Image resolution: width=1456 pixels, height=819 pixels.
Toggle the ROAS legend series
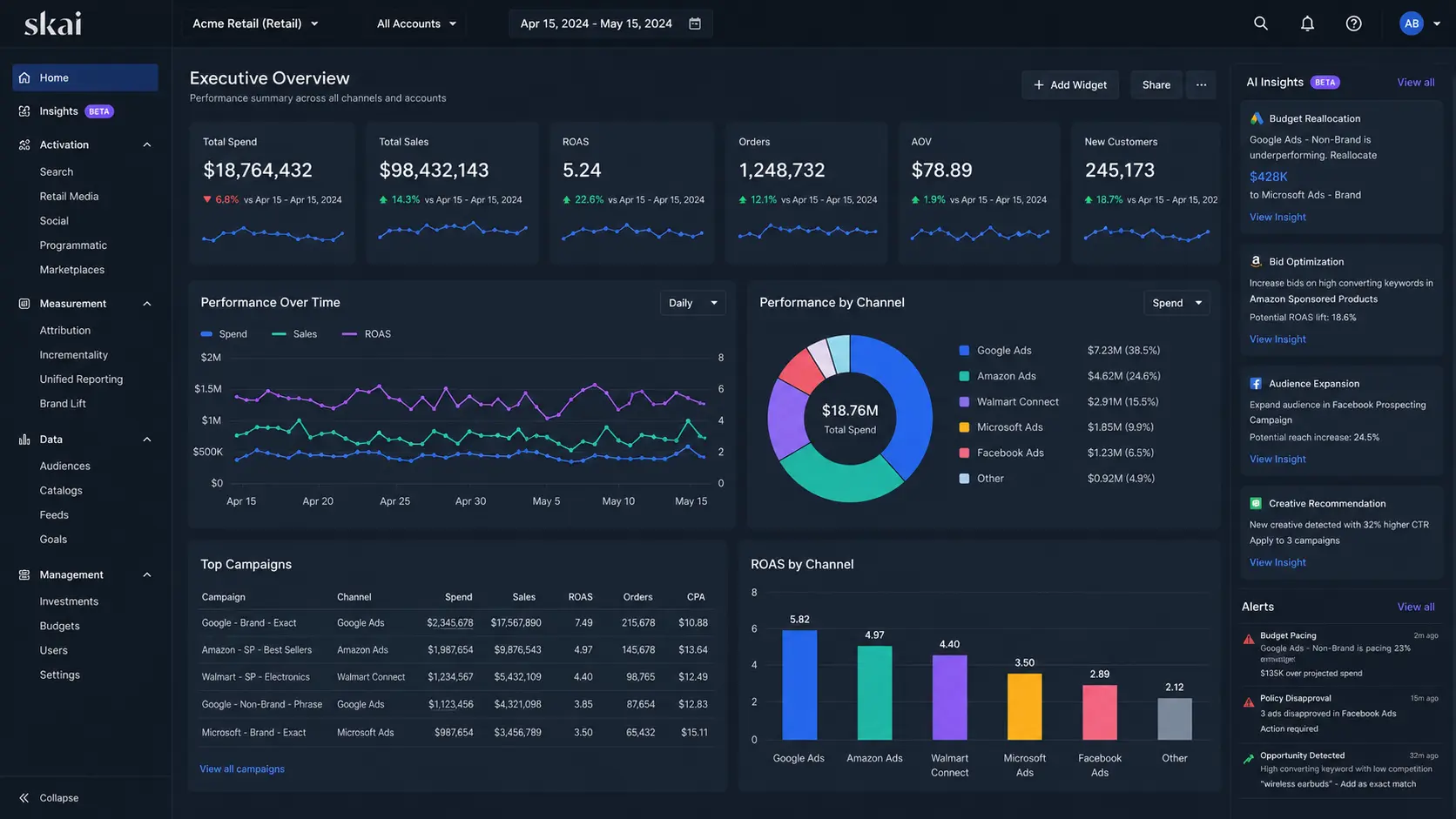coord(367,334)
